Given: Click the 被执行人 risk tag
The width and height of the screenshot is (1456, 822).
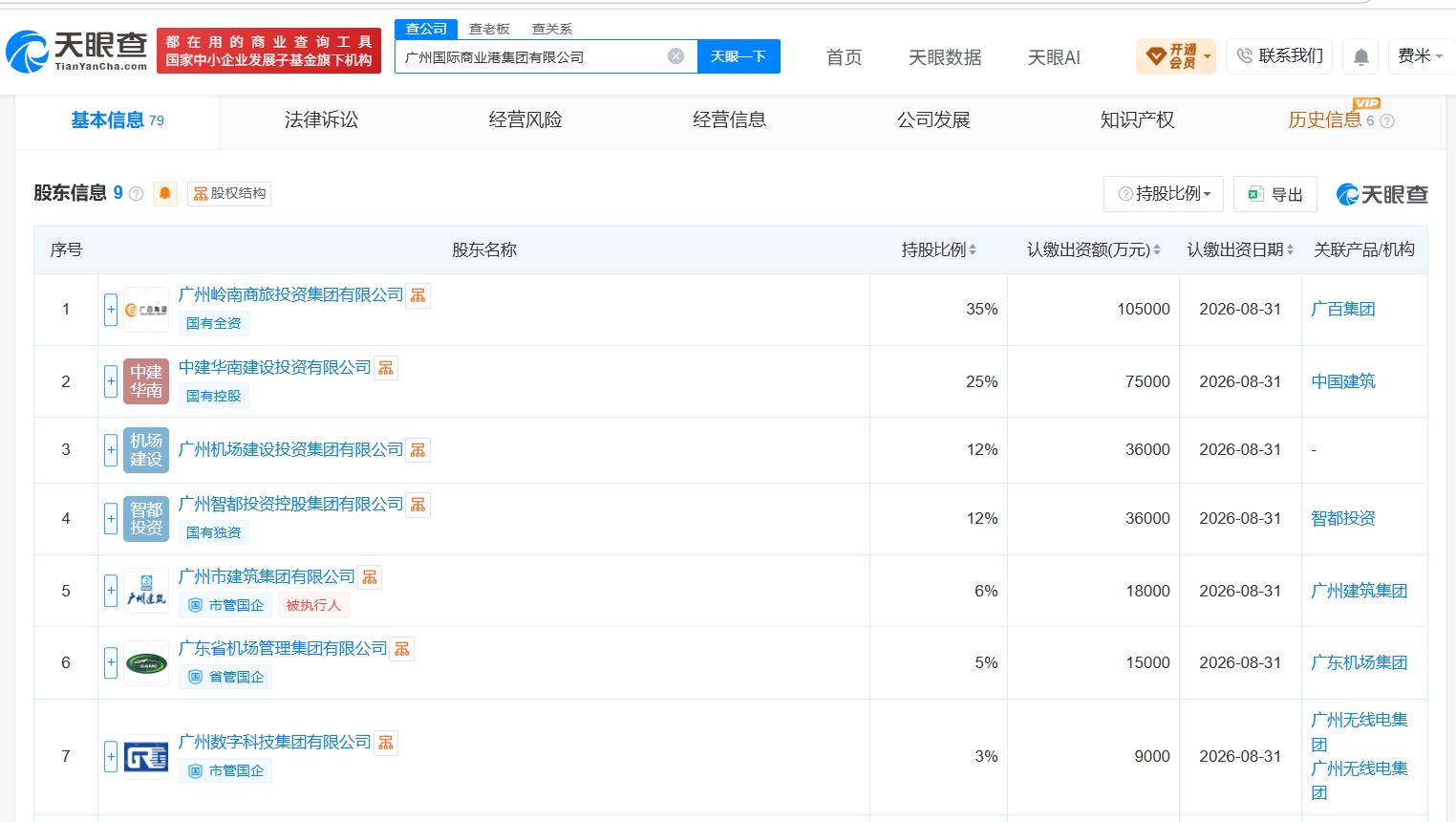Looking at the screenshot, I should point(313,605).
